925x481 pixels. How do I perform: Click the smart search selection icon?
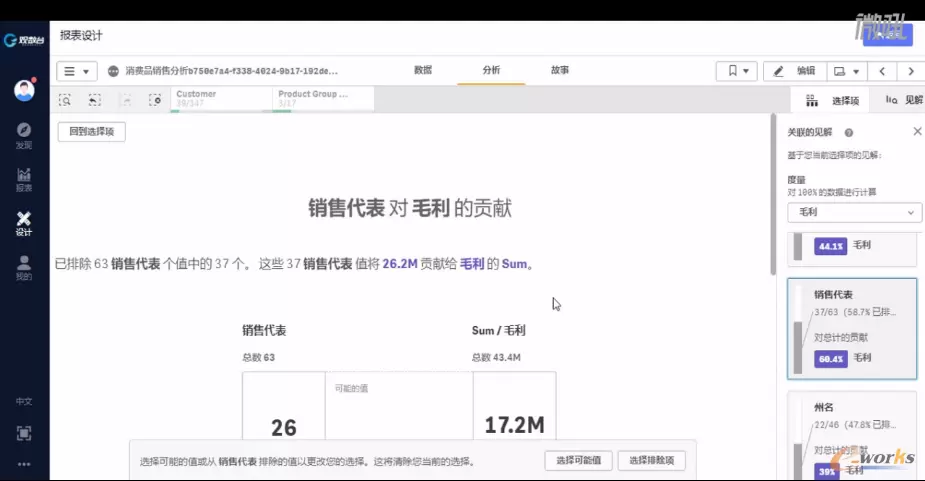click(65, 100)
